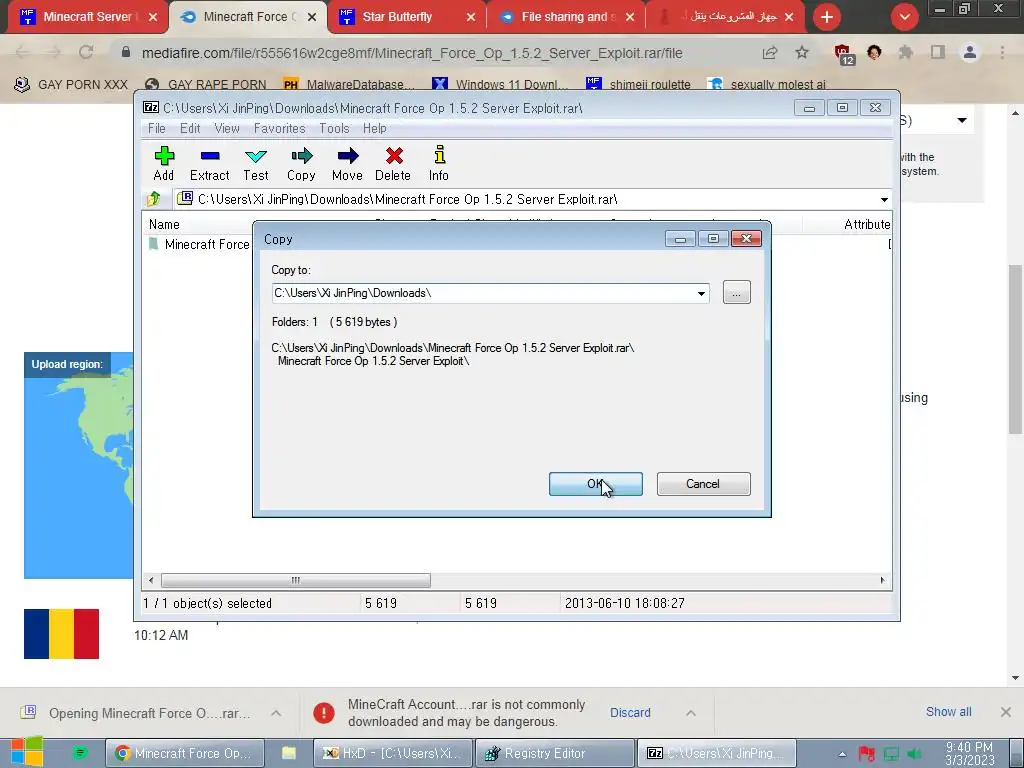This screenshot has width=1024, height=768.
Task: Switch to Registry Editor taskbar window
Action: pyautogui.click(x=555, y=753)
